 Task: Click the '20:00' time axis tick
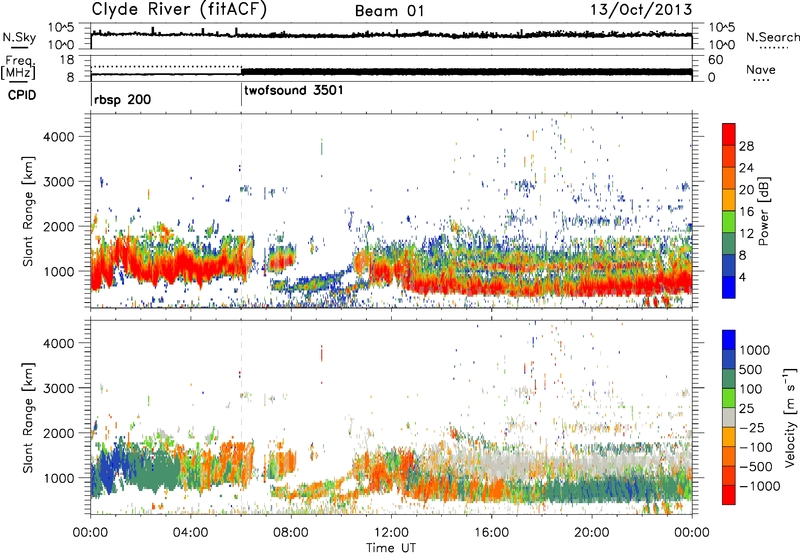coord(591,533)
